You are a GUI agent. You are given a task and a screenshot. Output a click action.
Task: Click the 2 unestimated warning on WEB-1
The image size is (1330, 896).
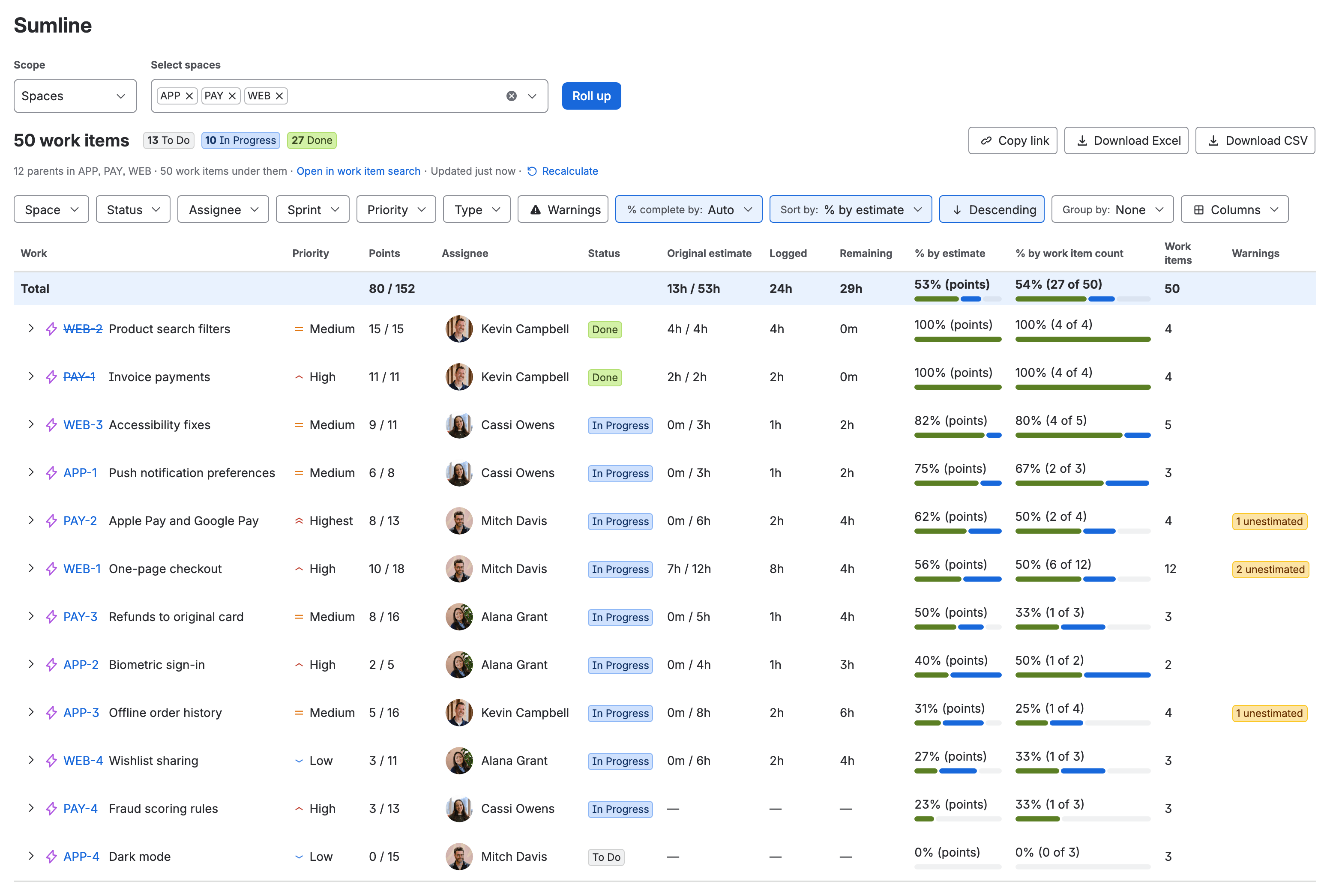[1270, 569]
